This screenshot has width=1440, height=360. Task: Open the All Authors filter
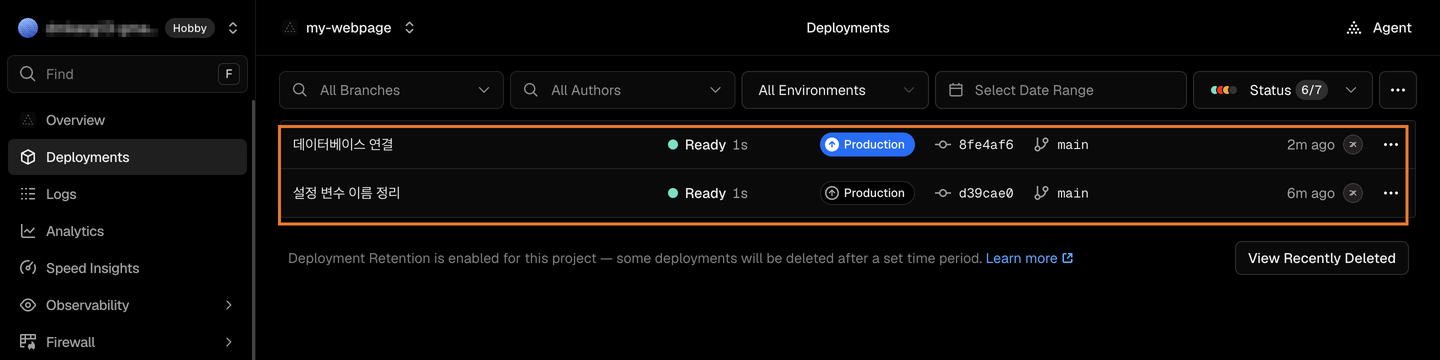(622, 90)
